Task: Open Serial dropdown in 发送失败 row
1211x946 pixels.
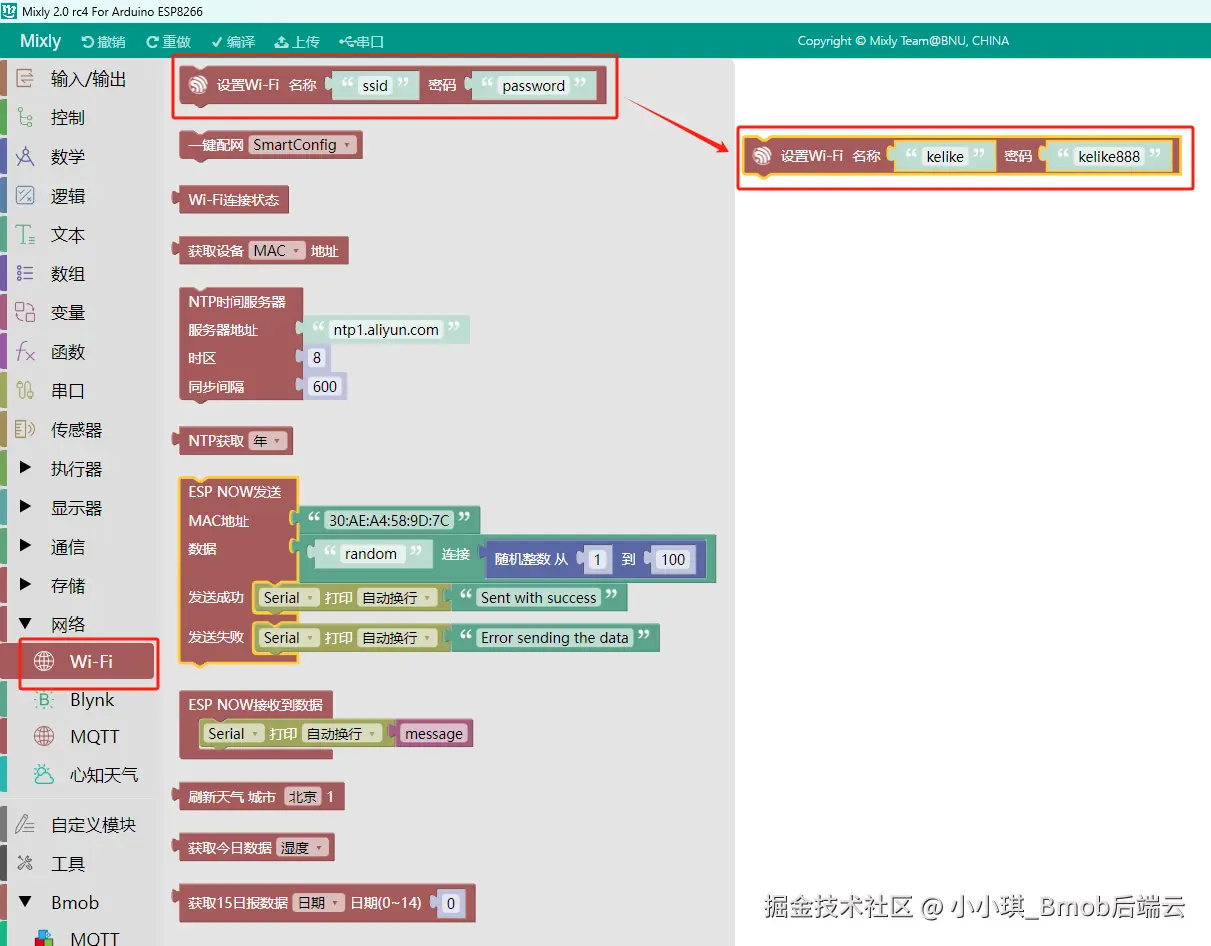Action: point(288,638)
